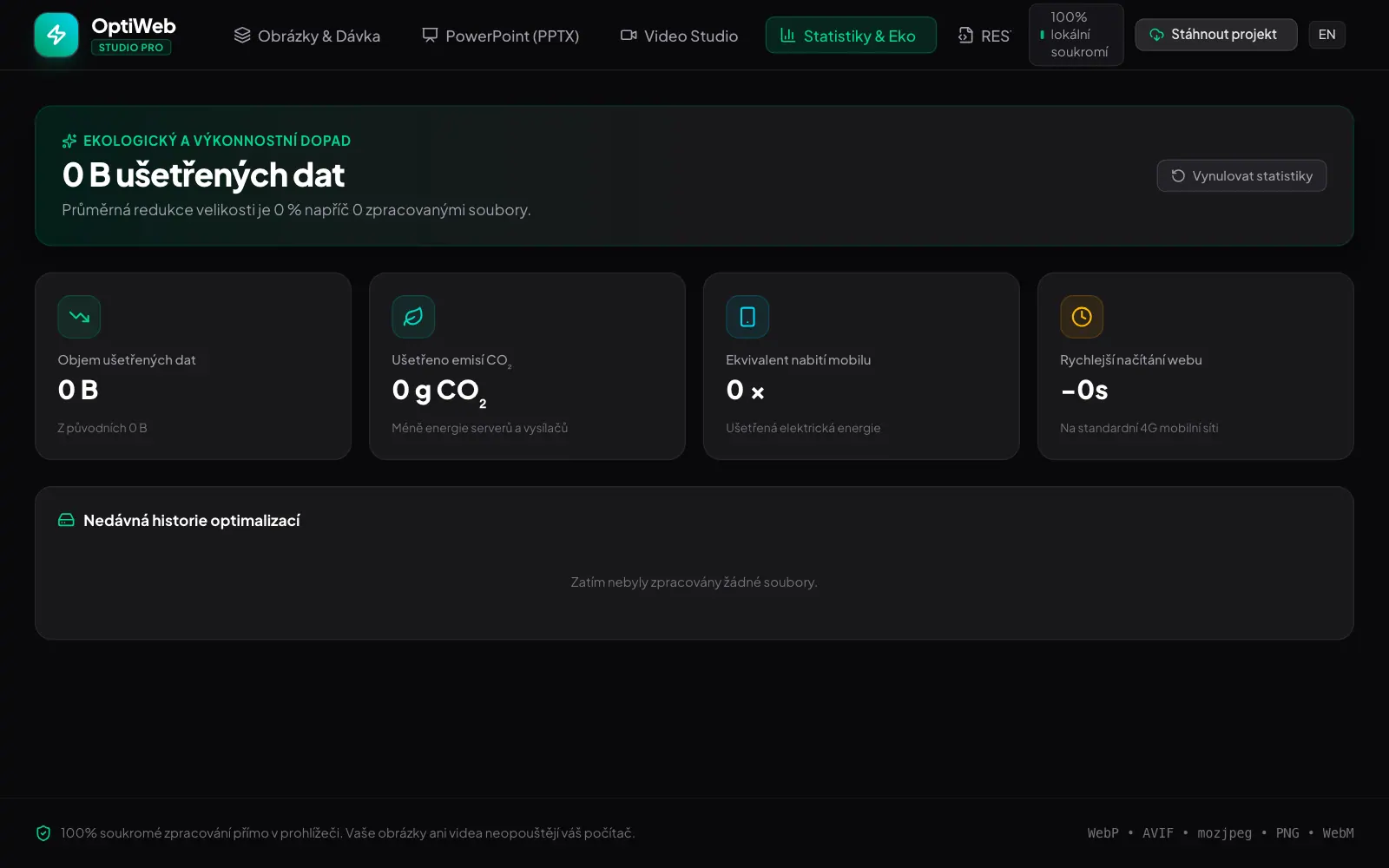Image resolution: width=1389 pixels, height=868 pixels.
Task: Click the STUDIO PRO badge under OptiWeb
Action: pos(131,48)
